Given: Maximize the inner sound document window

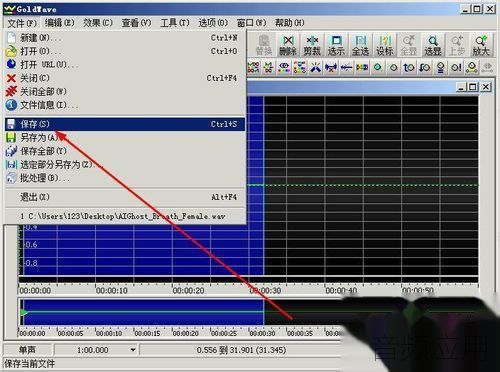Looking at the screenshot, I should pyautogui.click(x=473, y=87).
